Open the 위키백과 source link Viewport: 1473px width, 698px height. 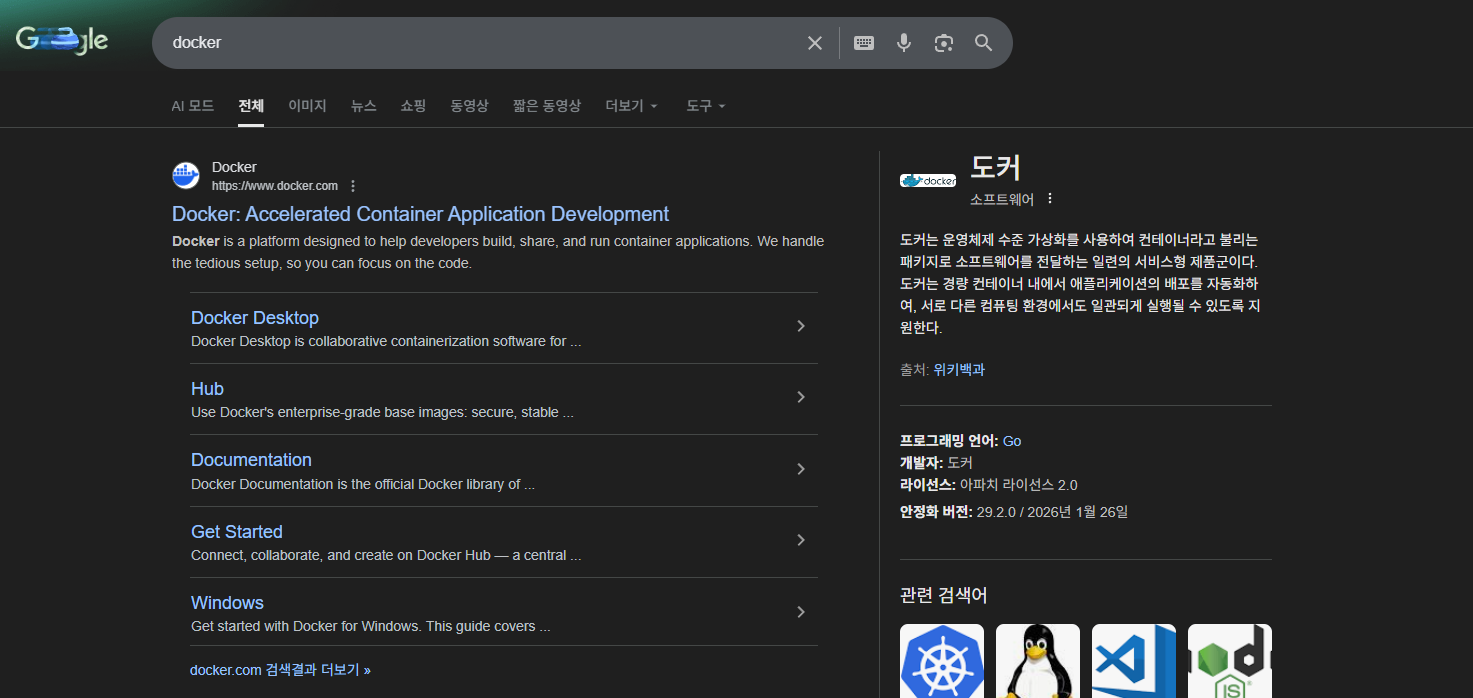point(959,369)
